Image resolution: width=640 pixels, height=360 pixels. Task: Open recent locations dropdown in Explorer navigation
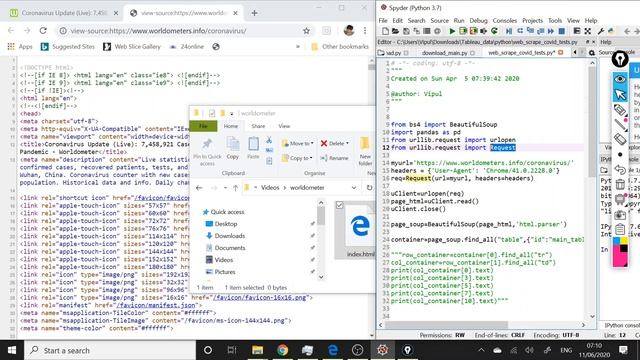click(225, 188)
